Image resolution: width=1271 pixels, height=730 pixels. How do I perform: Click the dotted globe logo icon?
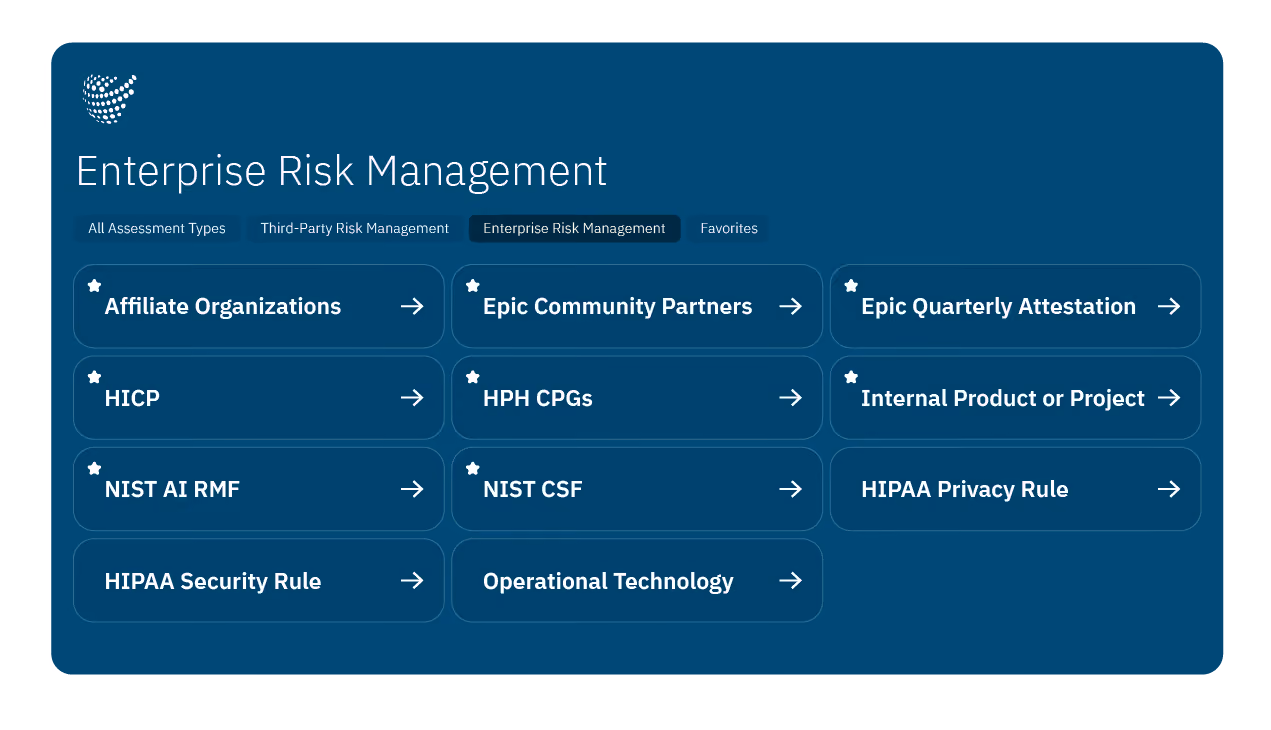point(109,99)
